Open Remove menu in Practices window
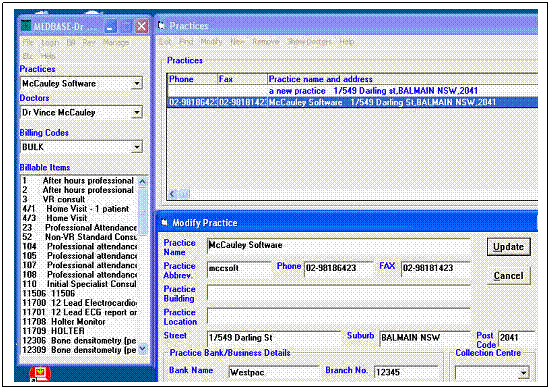The width and height of the screenshot is (551, 390). tap(266, 42)
